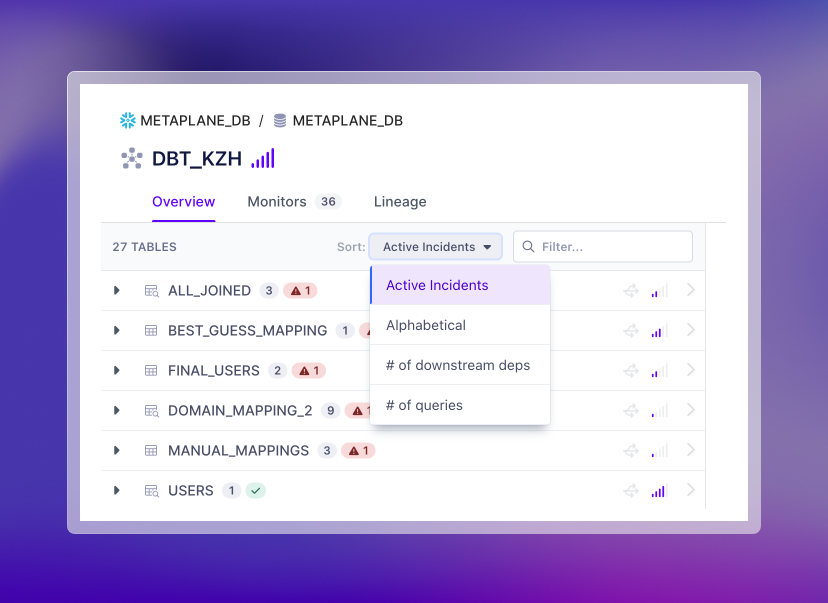Open the second METAPLANE_DB database breadcrumb
828x603 pixels.
347,121
